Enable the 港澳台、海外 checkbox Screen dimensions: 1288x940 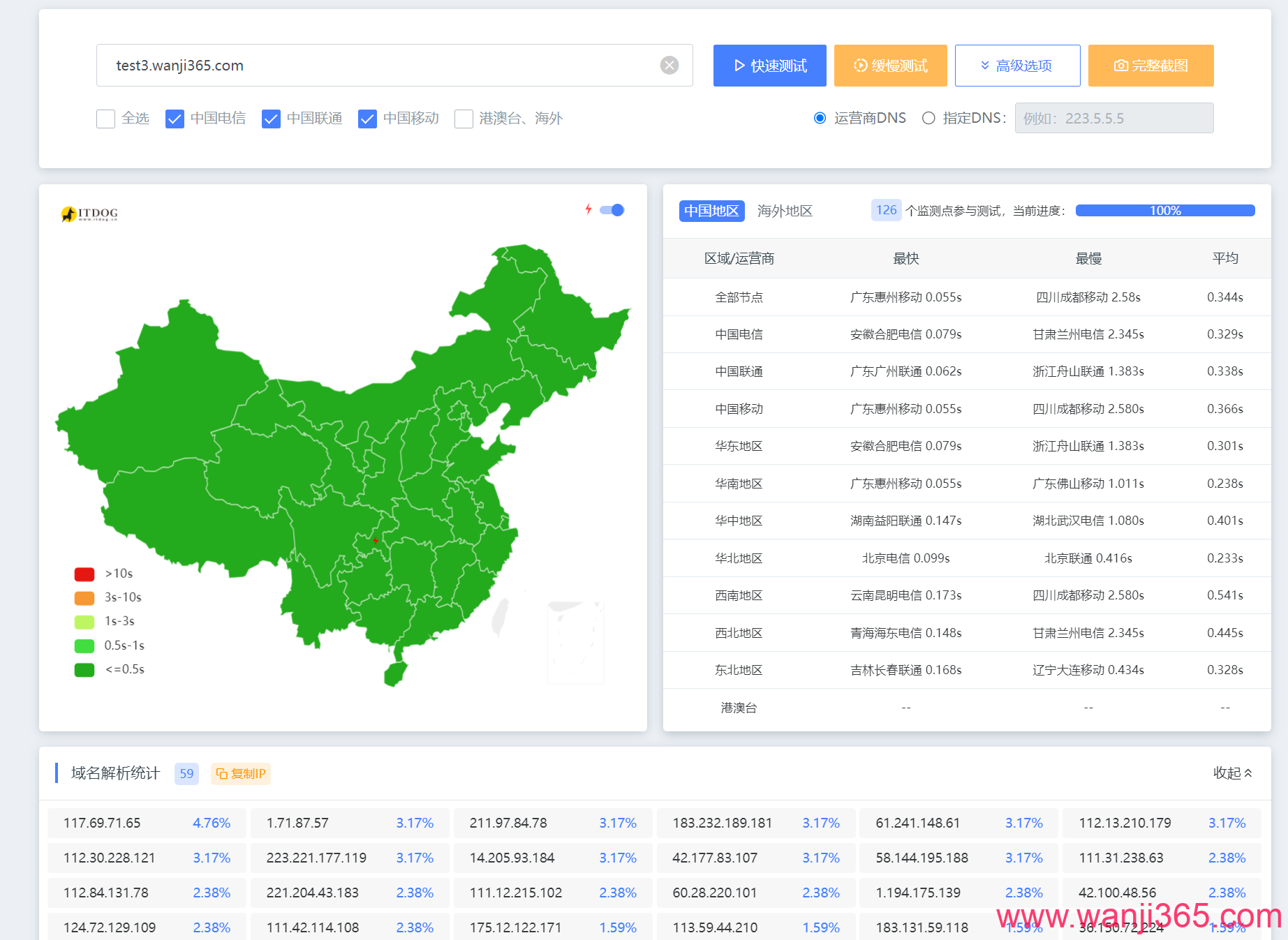coord(464,119)
